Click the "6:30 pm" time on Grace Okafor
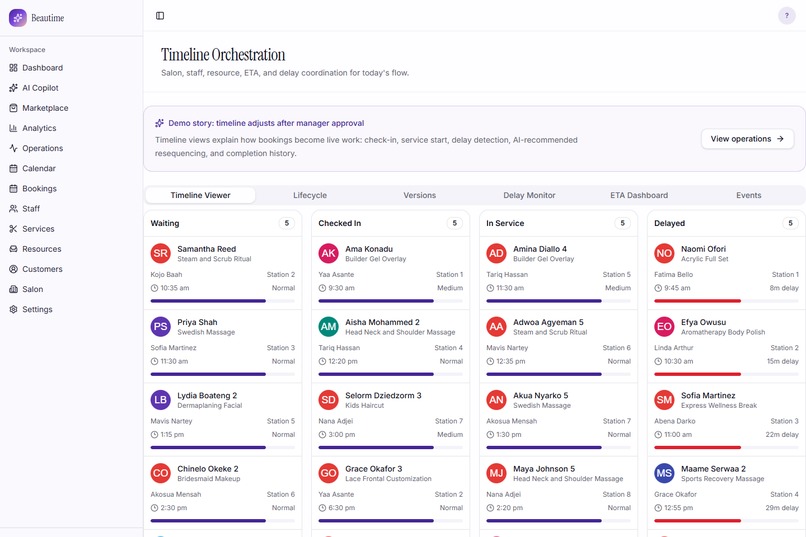Viewport: 806px width, 537px height. coord(342,508)
